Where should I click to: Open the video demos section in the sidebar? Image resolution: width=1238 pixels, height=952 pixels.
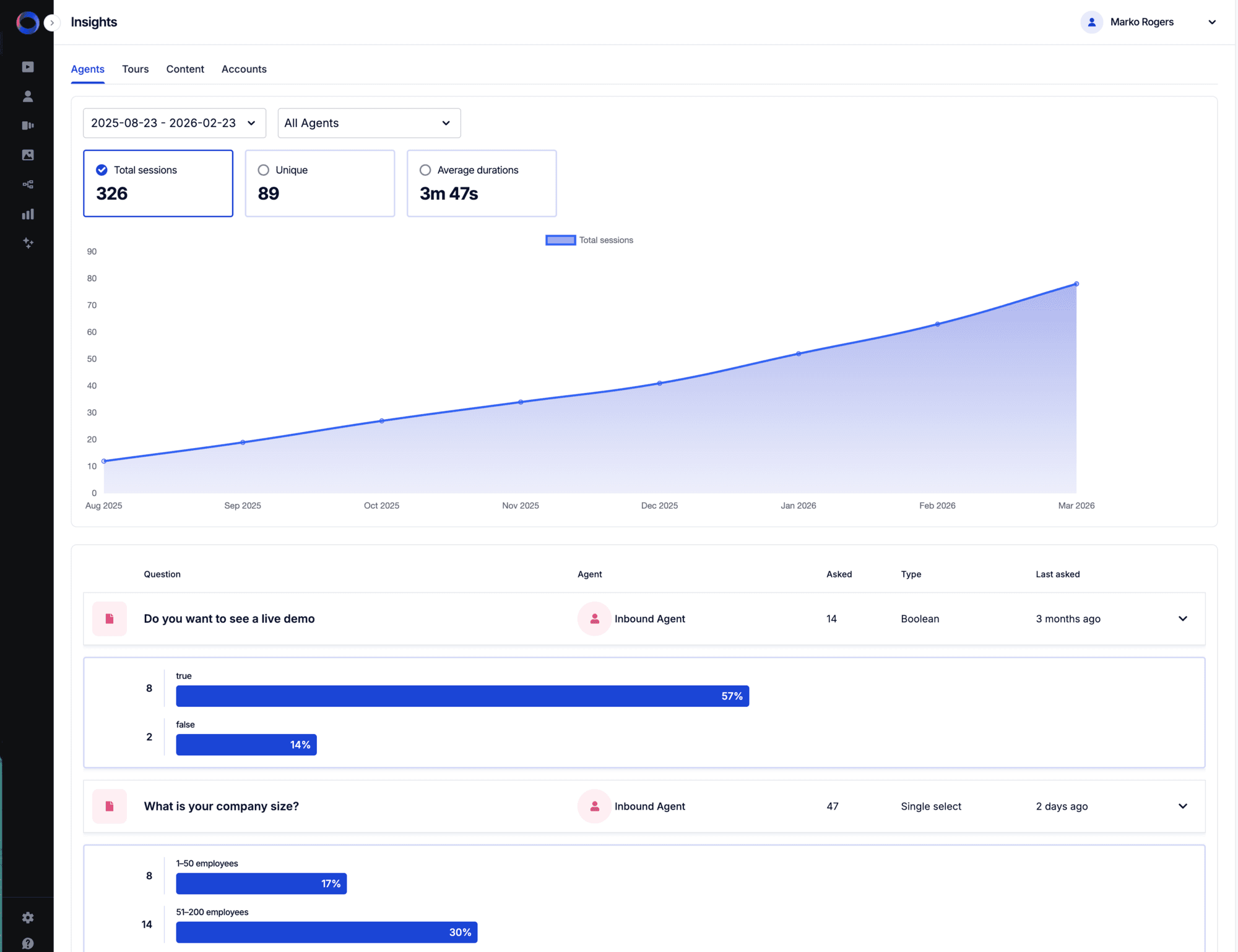pos(28,66)
